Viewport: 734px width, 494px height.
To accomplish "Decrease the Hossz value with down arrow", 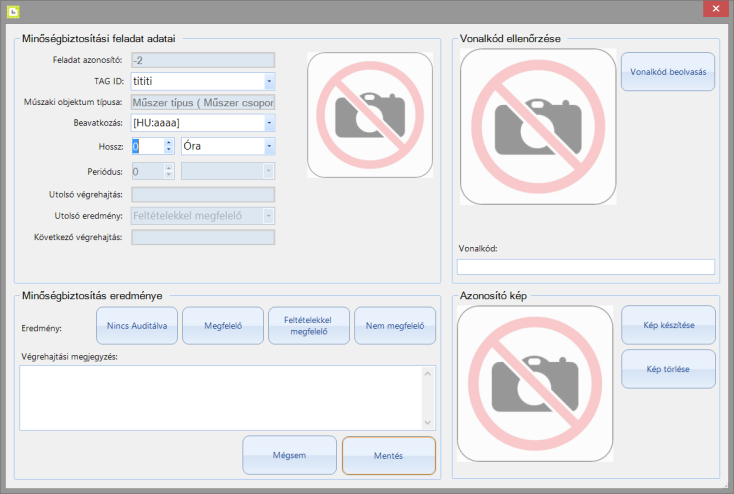I will click(169, 150).
